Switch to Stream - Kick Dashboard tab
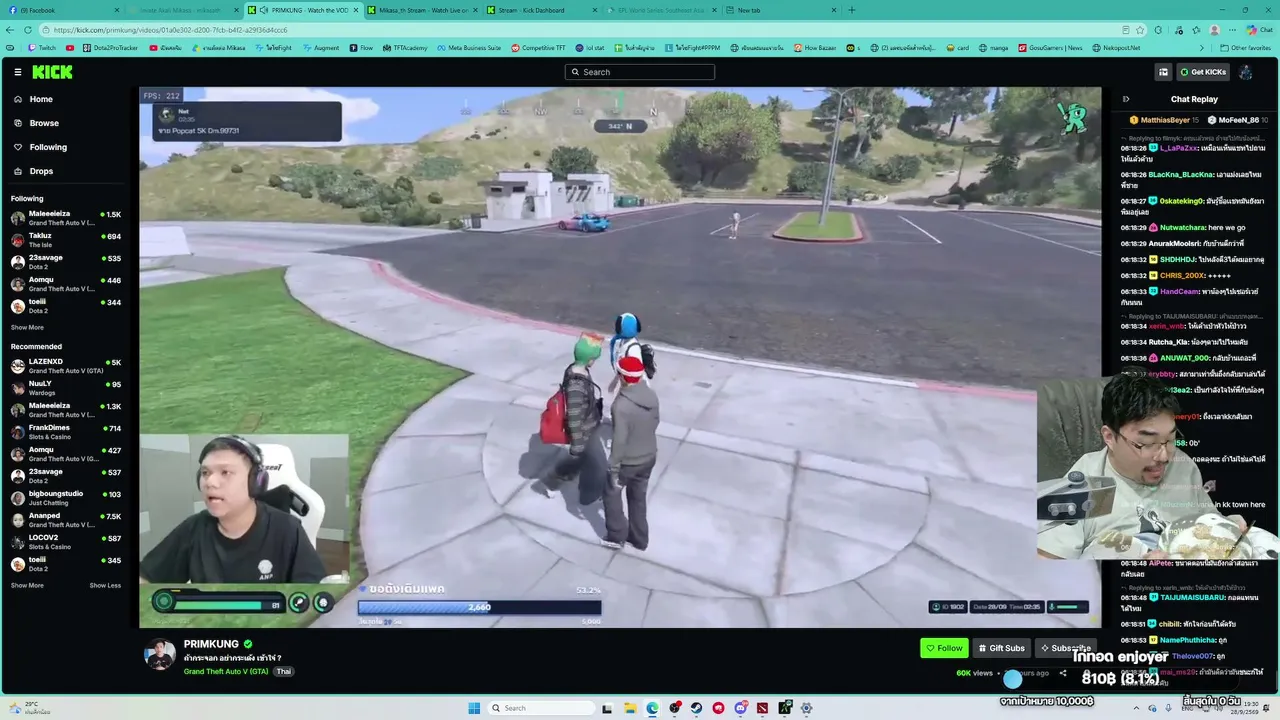The image size is (1280, 720). pos(540,10)
